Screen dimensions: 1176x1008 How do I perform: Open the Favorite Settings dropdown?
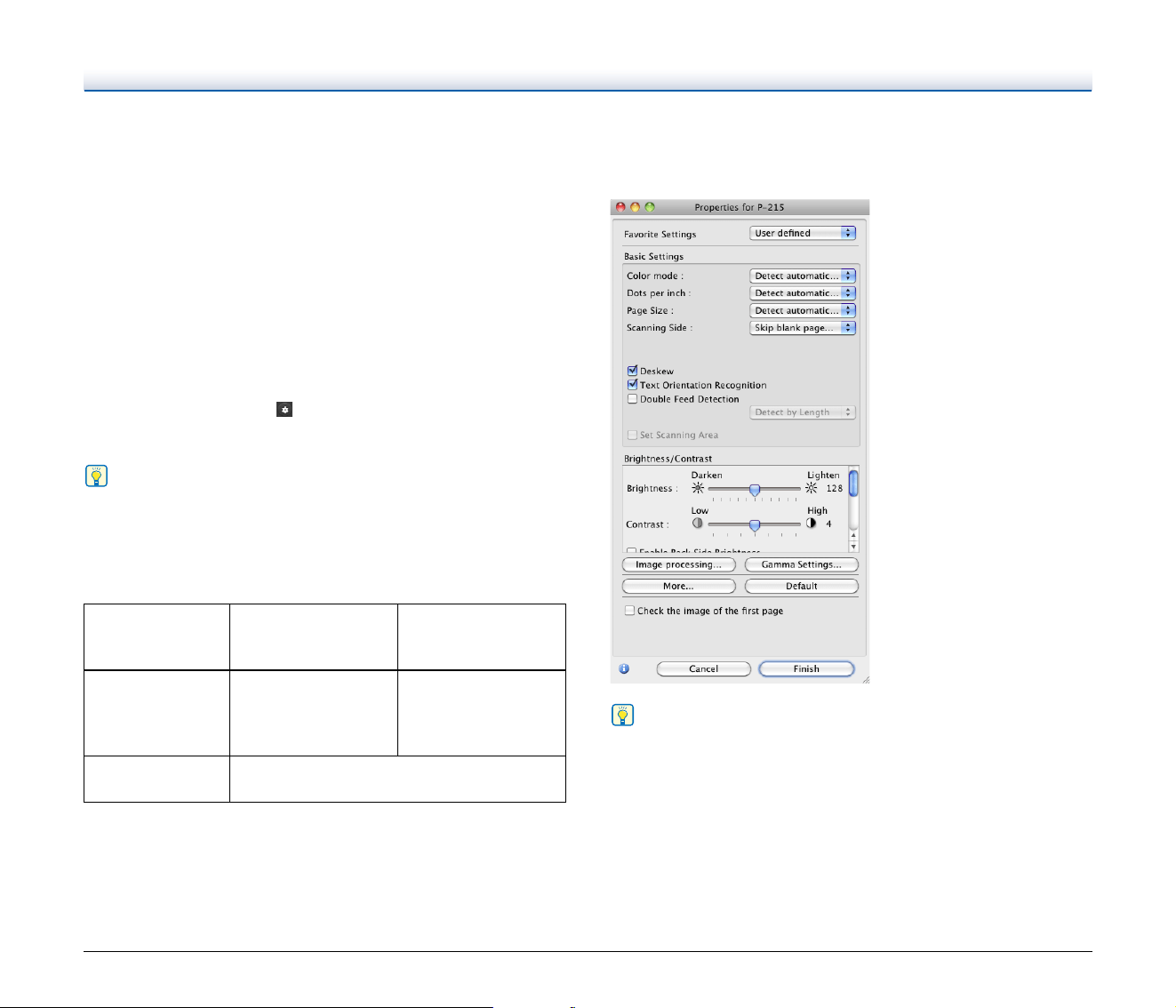click(803, 233)
